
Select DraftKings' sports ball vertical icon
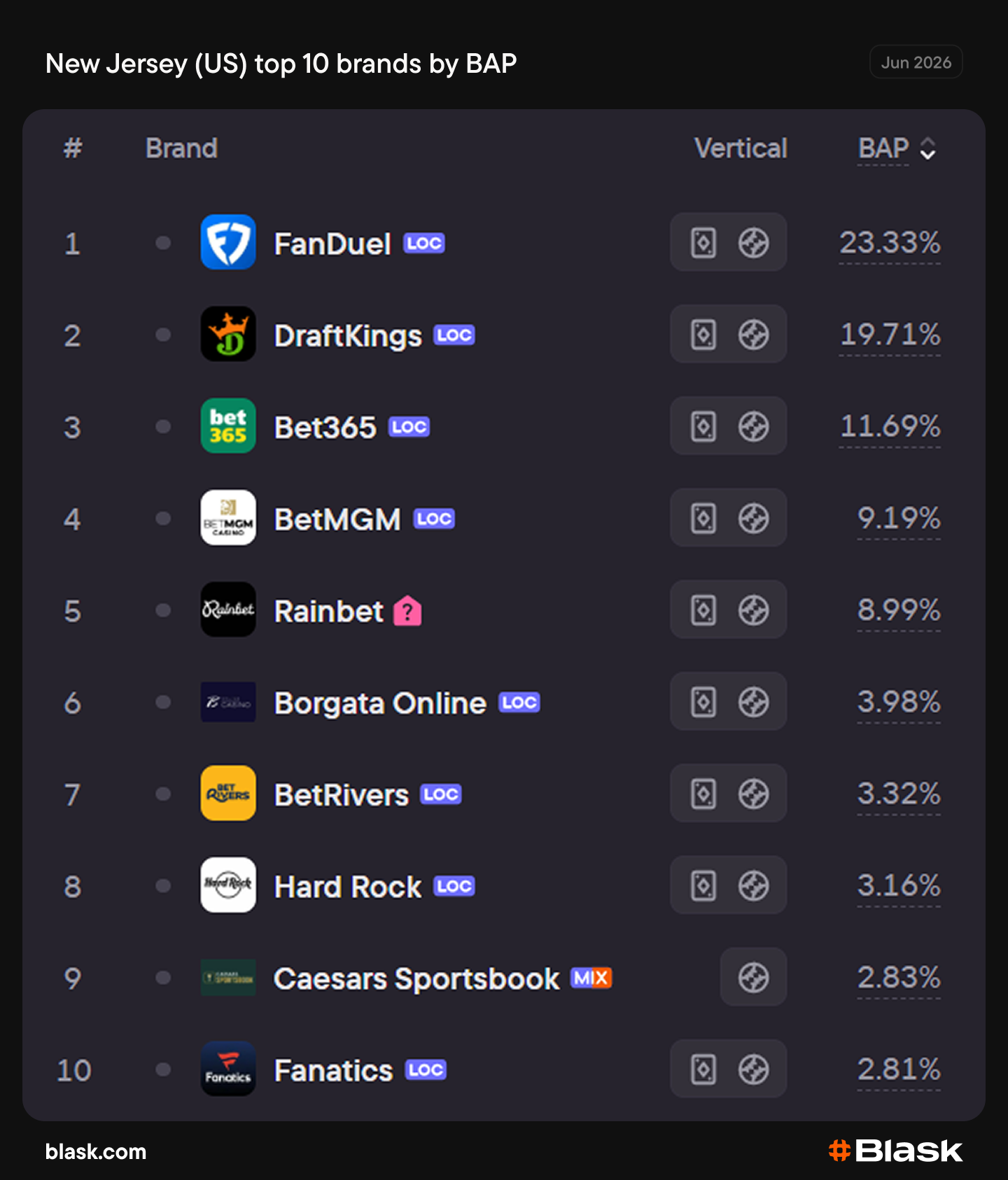754,335
